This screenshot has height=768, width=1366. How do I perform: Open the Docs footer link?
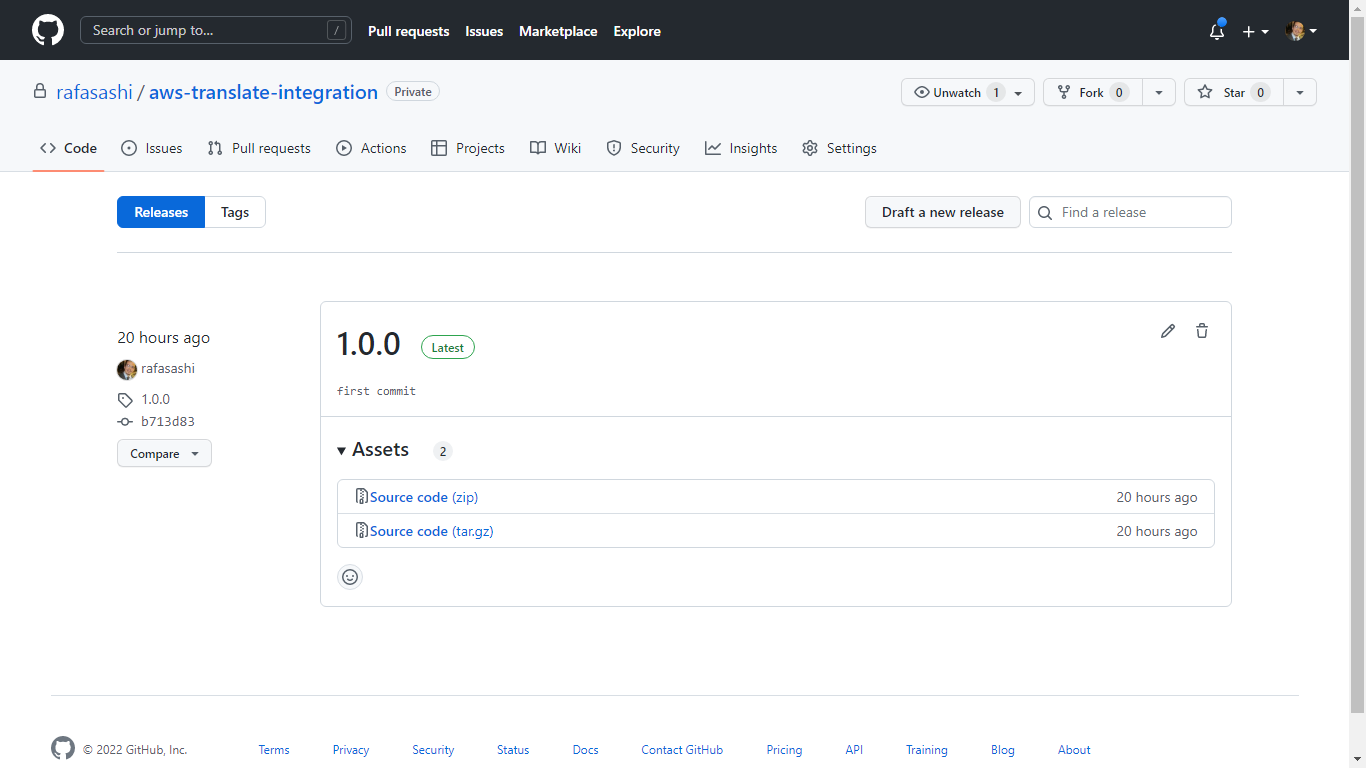pyautogui.click(x=586, y=750)
